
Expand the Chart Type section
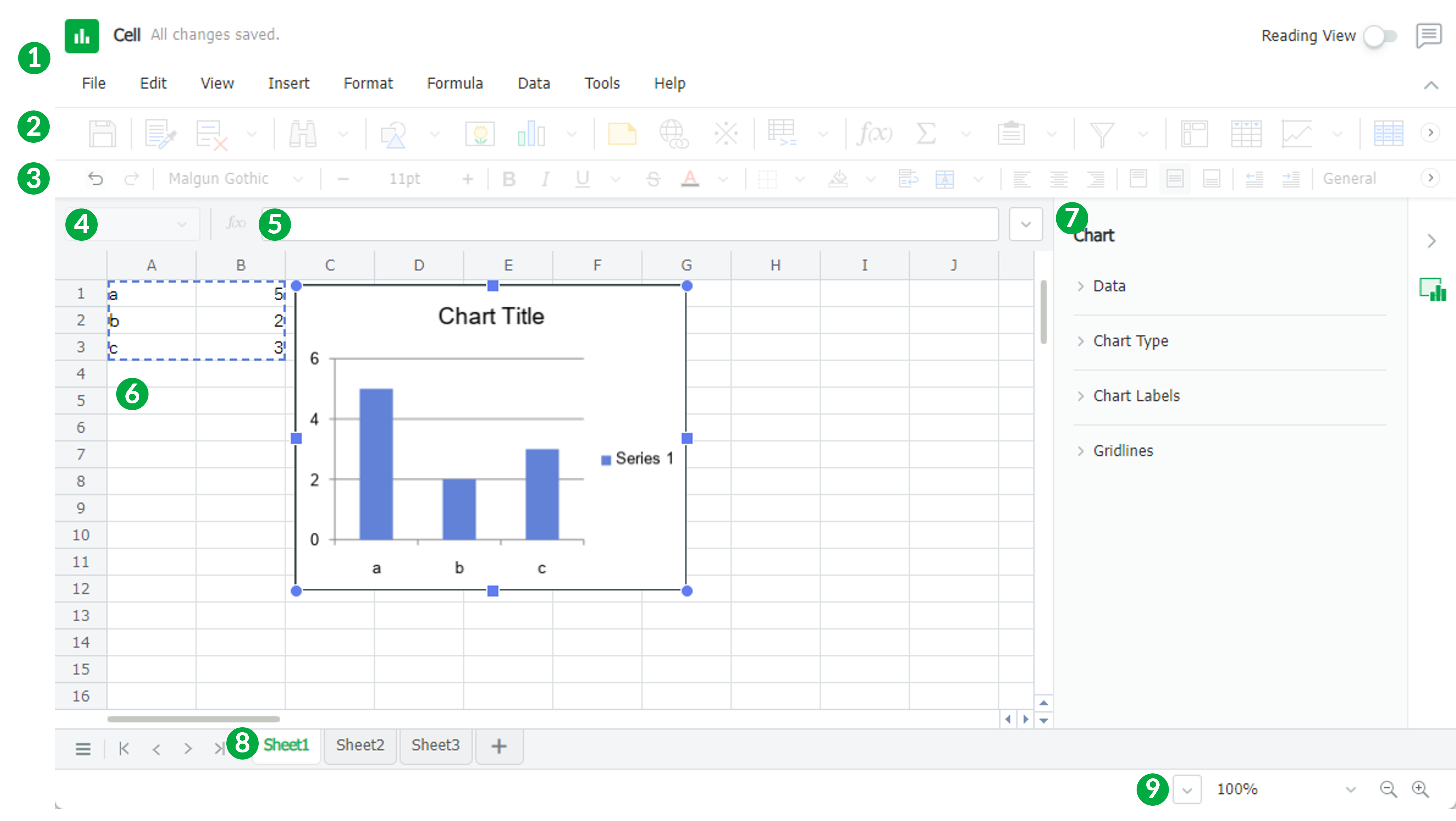click(1131, 341)
